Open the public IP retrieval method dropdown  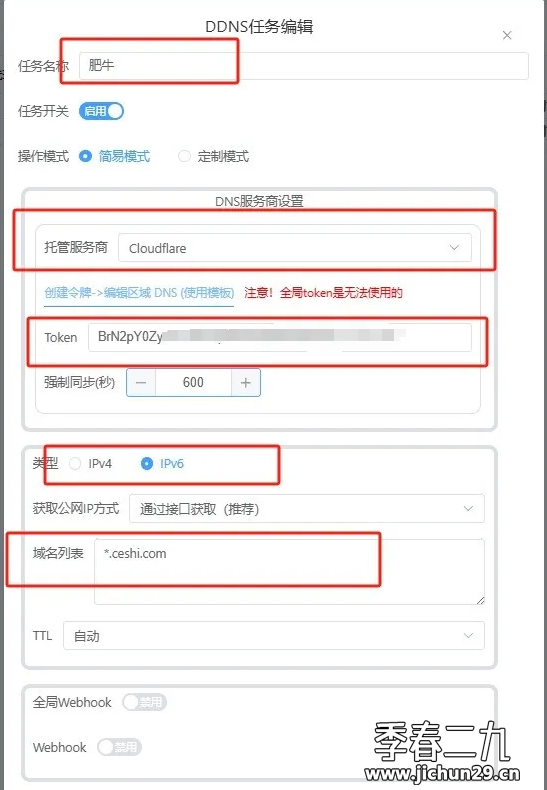(x=307, y=508)
